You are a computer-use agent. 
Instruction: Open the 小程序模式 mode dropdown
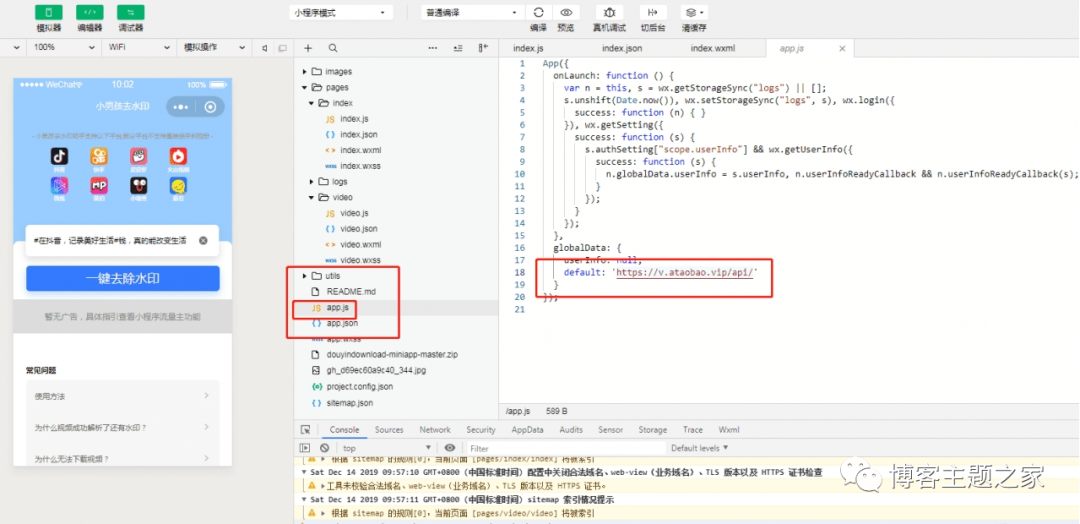340,12
